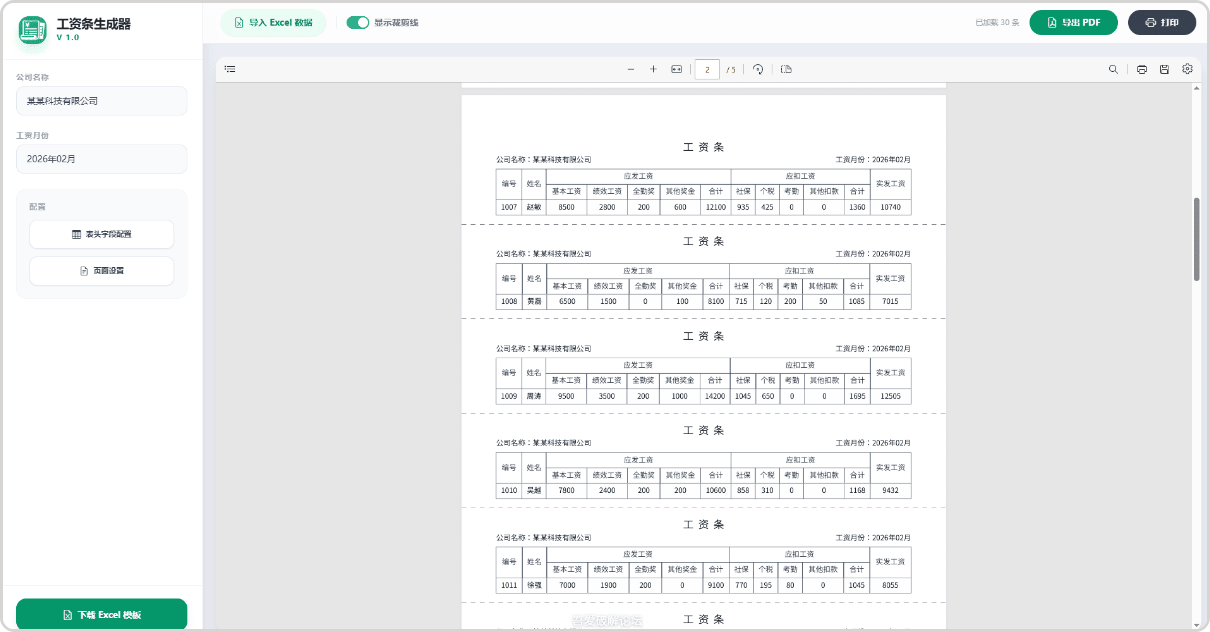
Task: Open the 页面设置 page settings
Action: pos(101,270)
